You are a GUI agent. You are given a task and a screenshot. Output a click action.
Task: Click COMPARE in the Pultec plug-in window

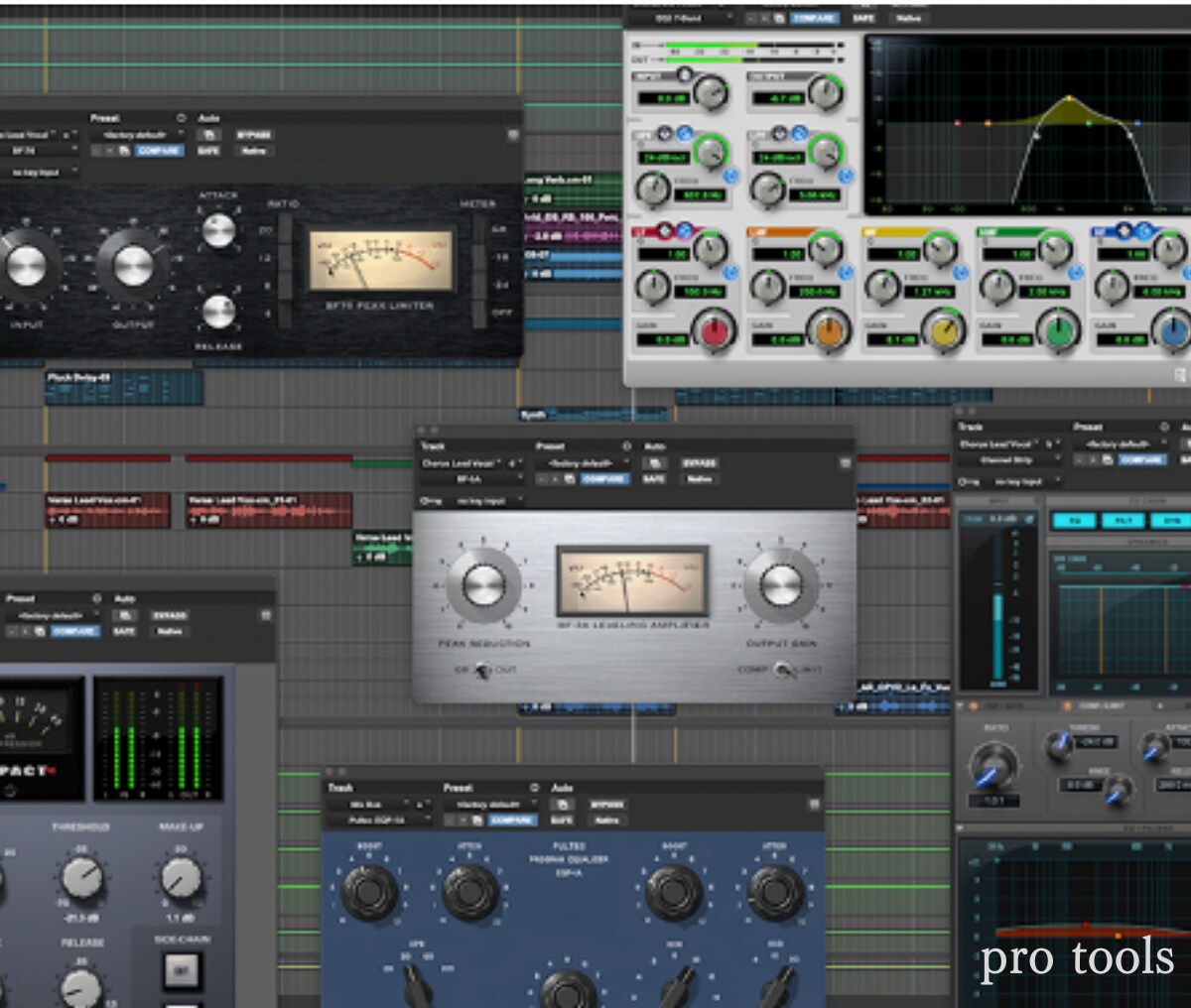point(512,820)
